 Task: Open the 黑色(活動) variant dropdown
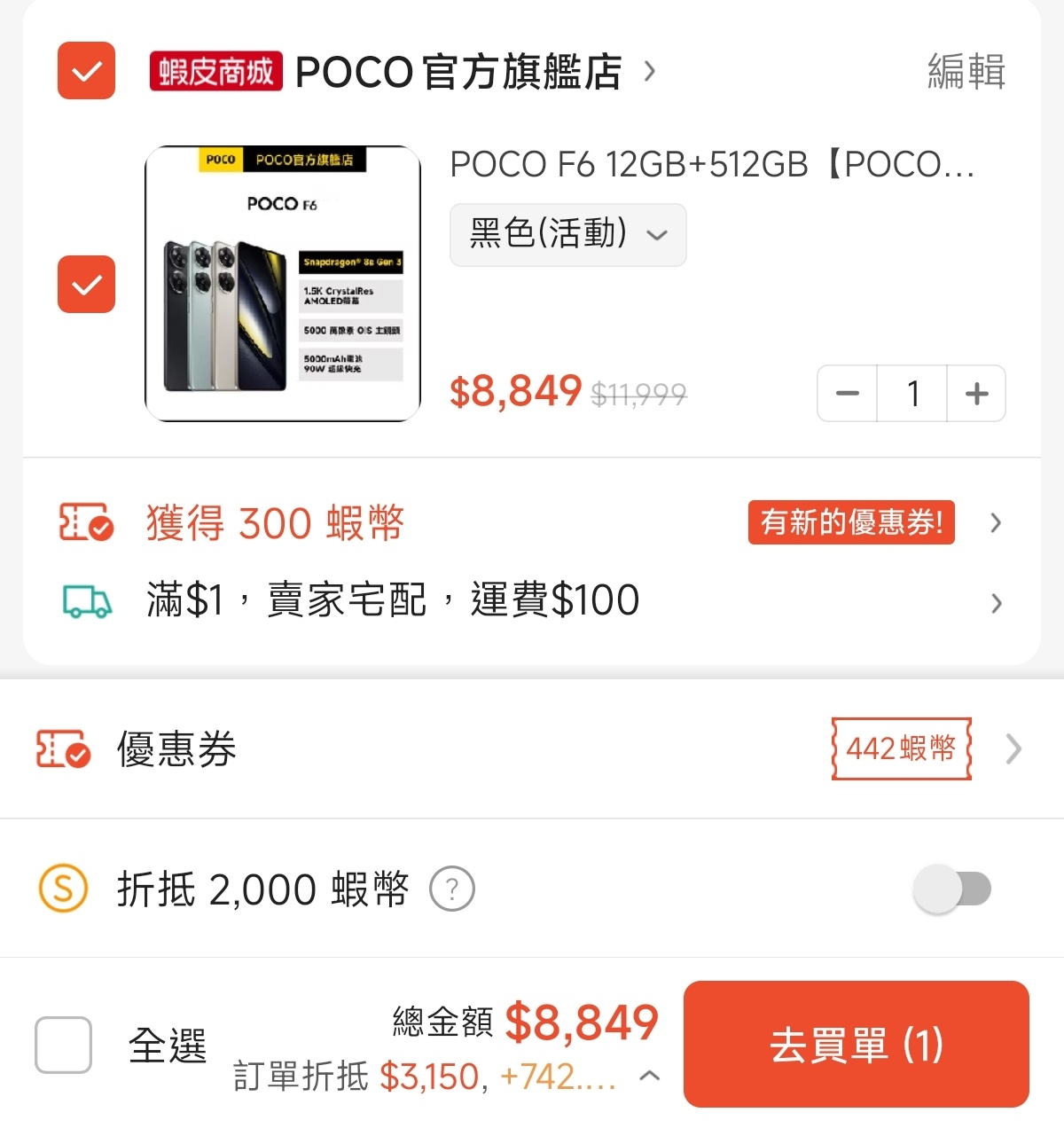568,235
